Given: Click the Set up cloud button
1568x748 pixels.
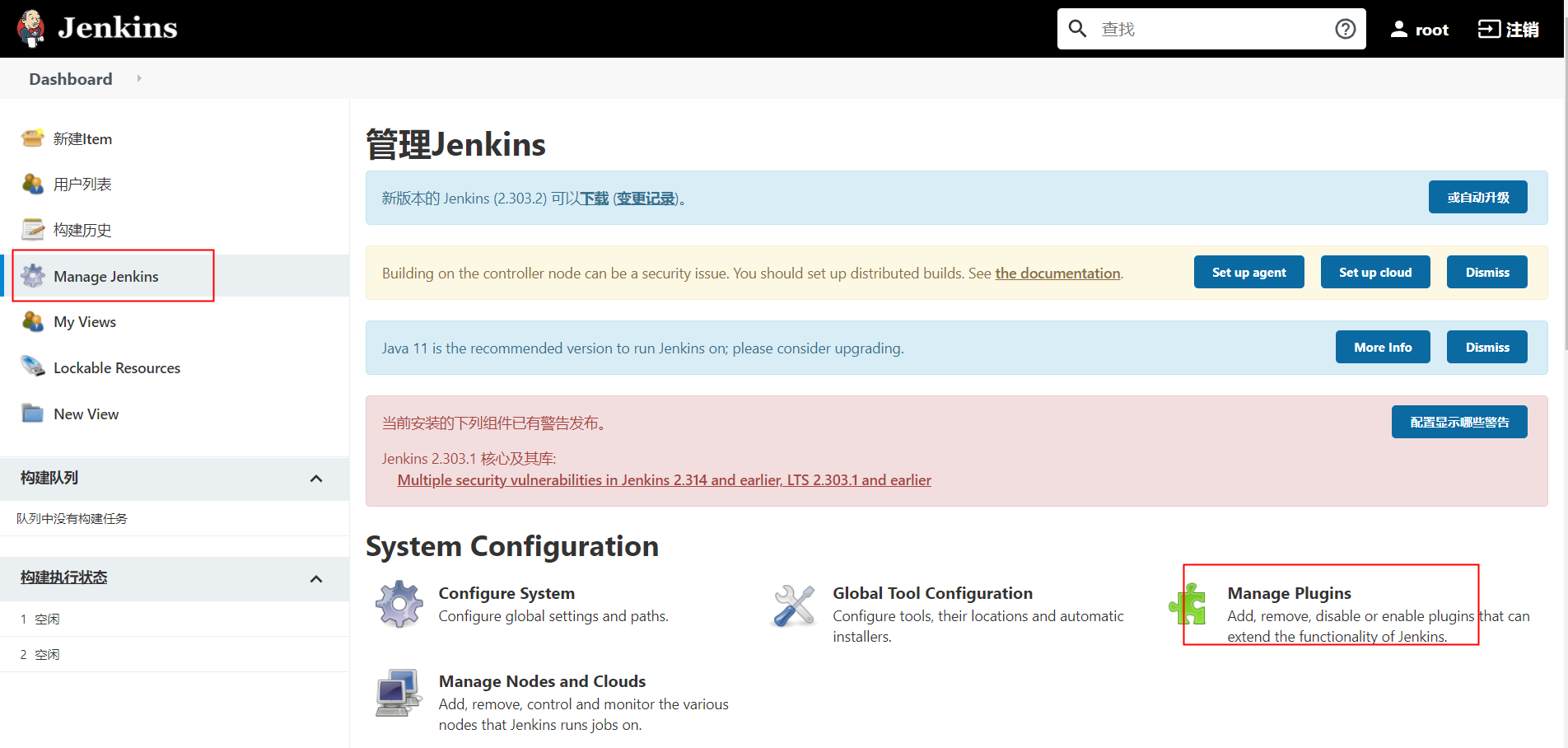Looking at the screenshot, I should point(1375,272).
